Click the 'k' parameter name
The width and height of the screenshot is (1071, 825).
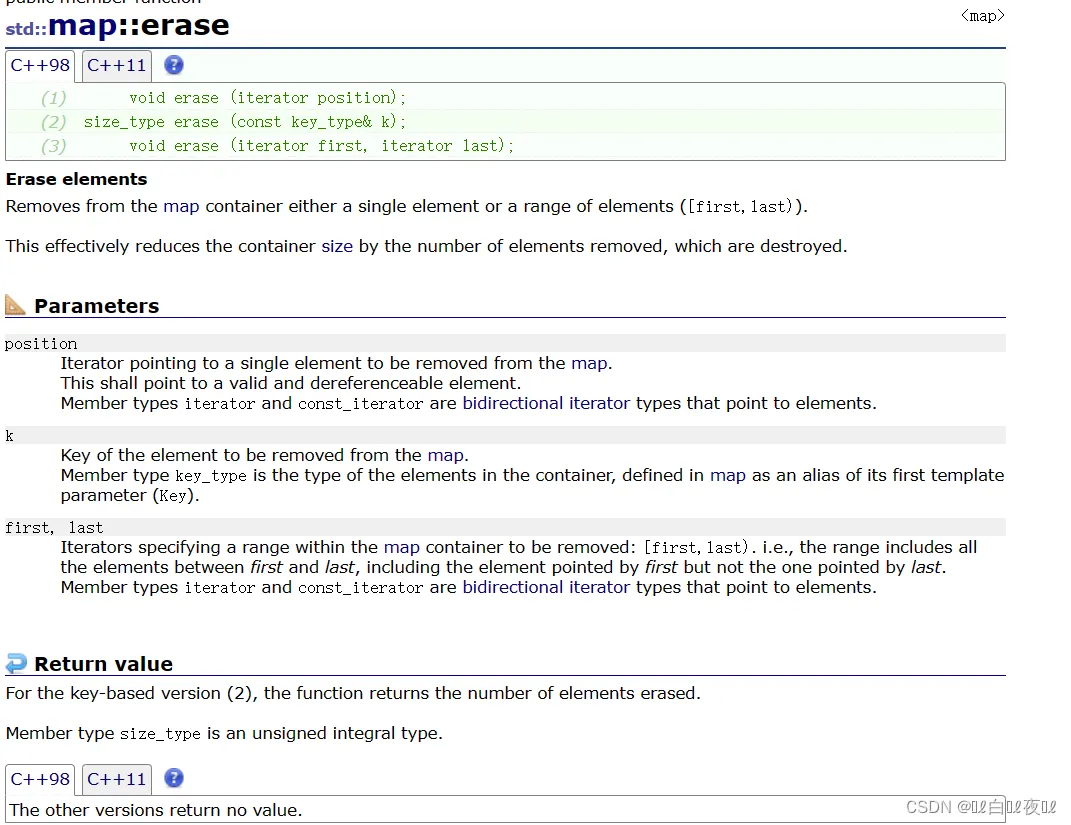tap(9, 436)
